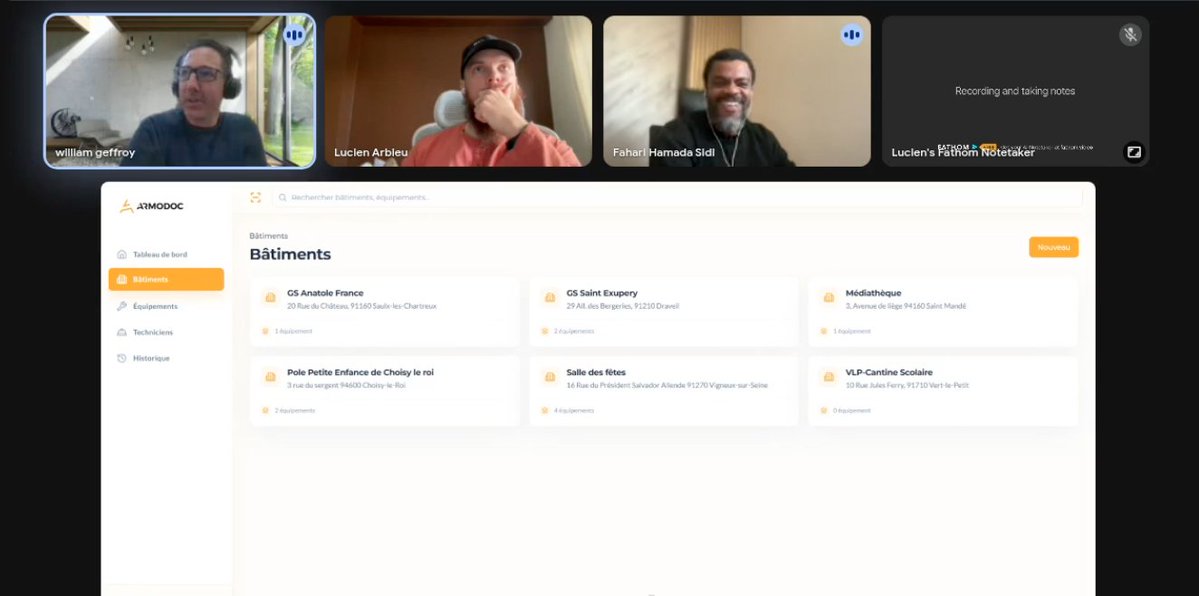Click the Tableau de bord home icon
This screenshot has height=596, width=1199.
[122, 254]
